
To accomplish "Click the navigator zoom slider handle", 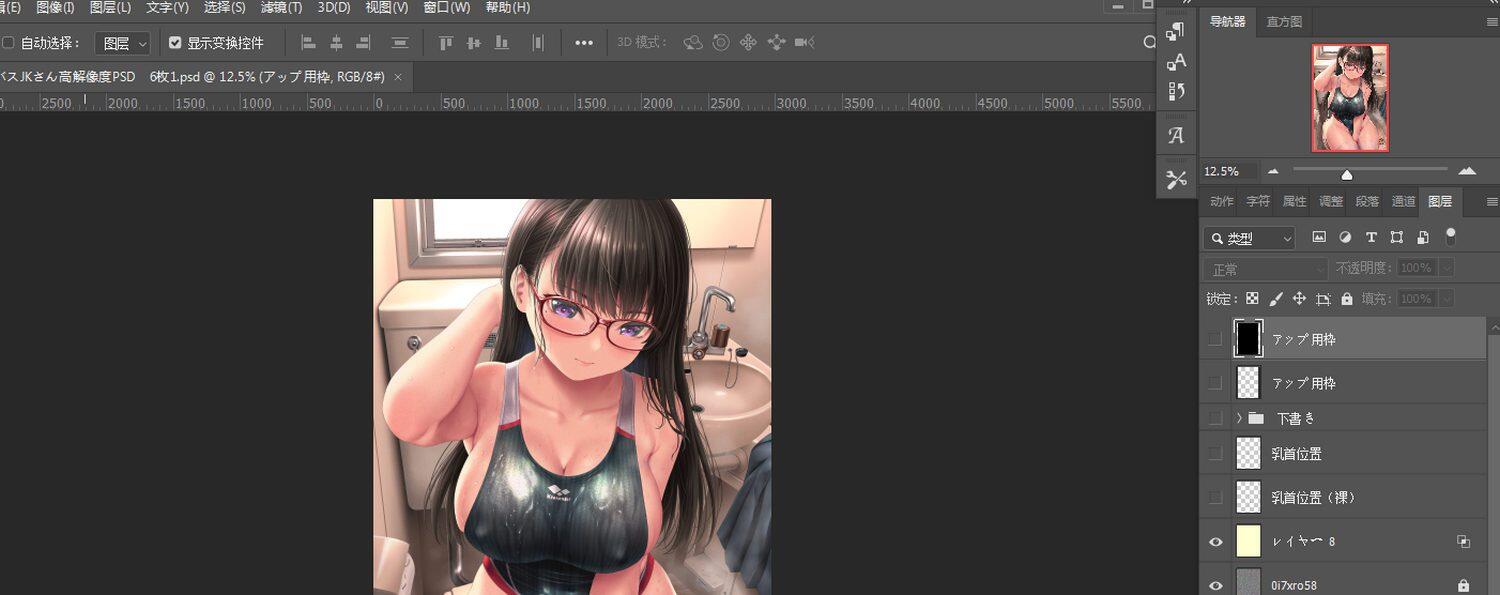I will 1347,175.
